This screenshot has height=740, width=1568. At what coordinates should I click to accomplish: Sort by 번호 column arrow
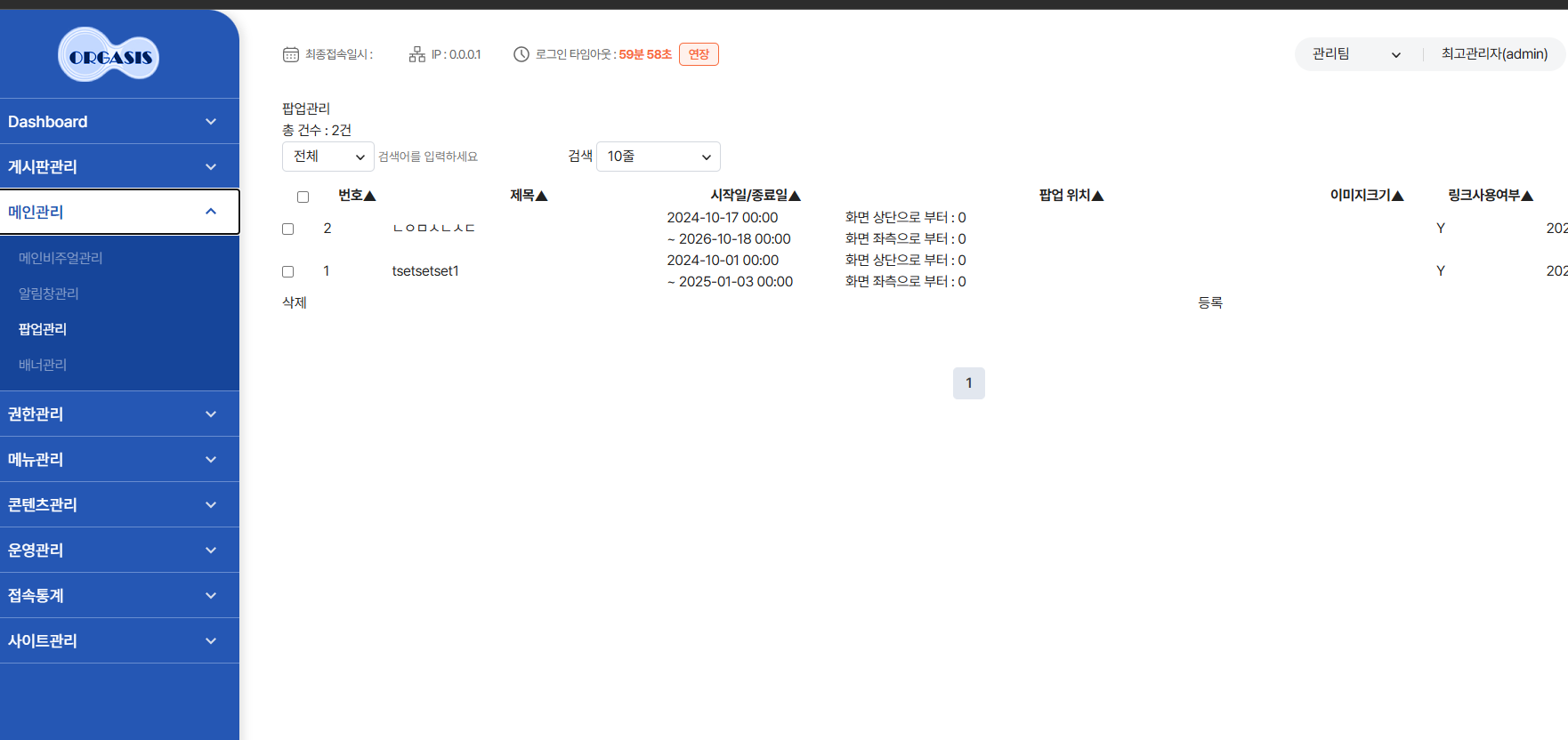coord(370,196)
